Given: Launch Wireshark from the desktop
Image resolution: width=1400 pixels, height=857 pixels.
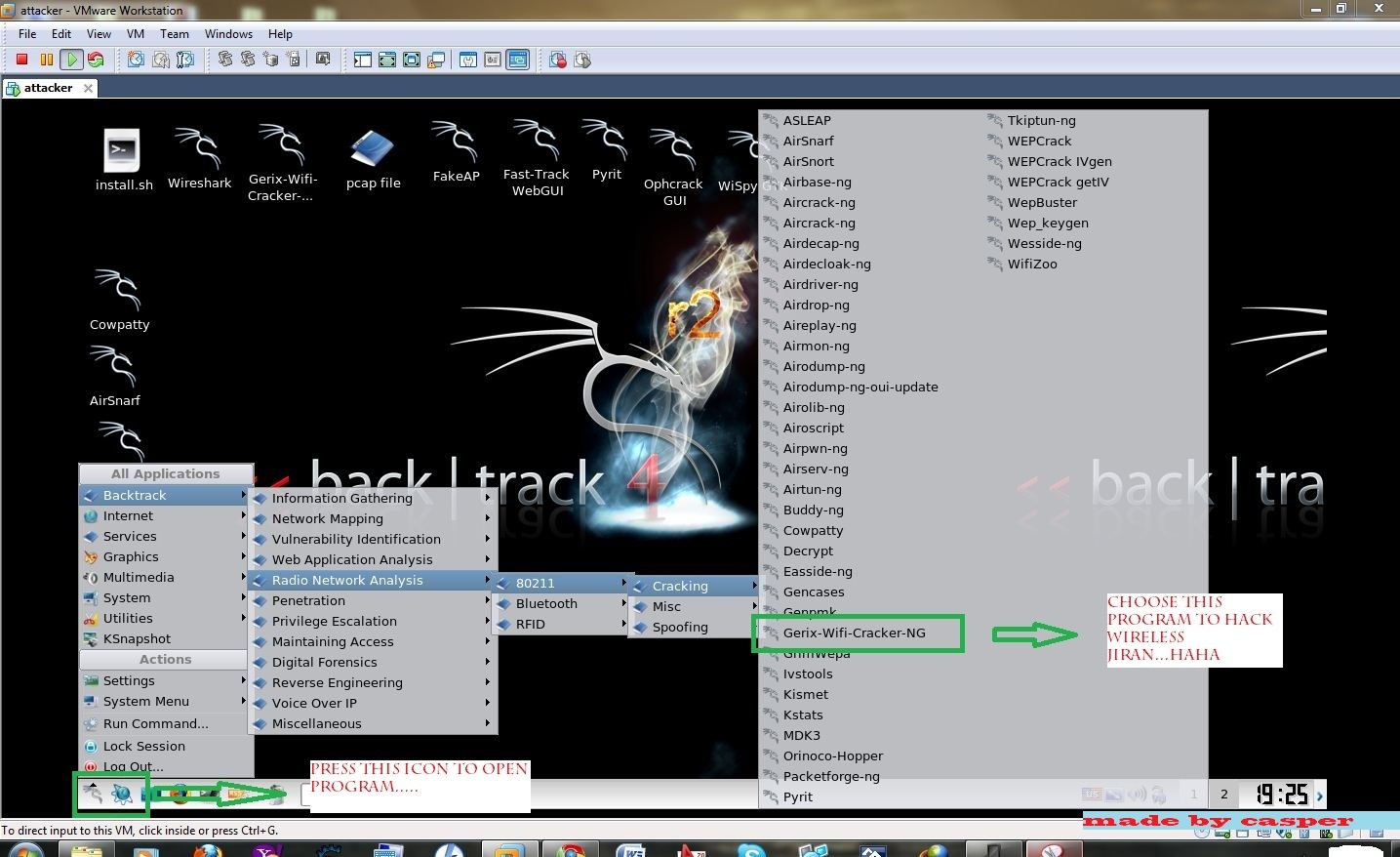Looking at the screenshot, I should [x=199, y=159].
